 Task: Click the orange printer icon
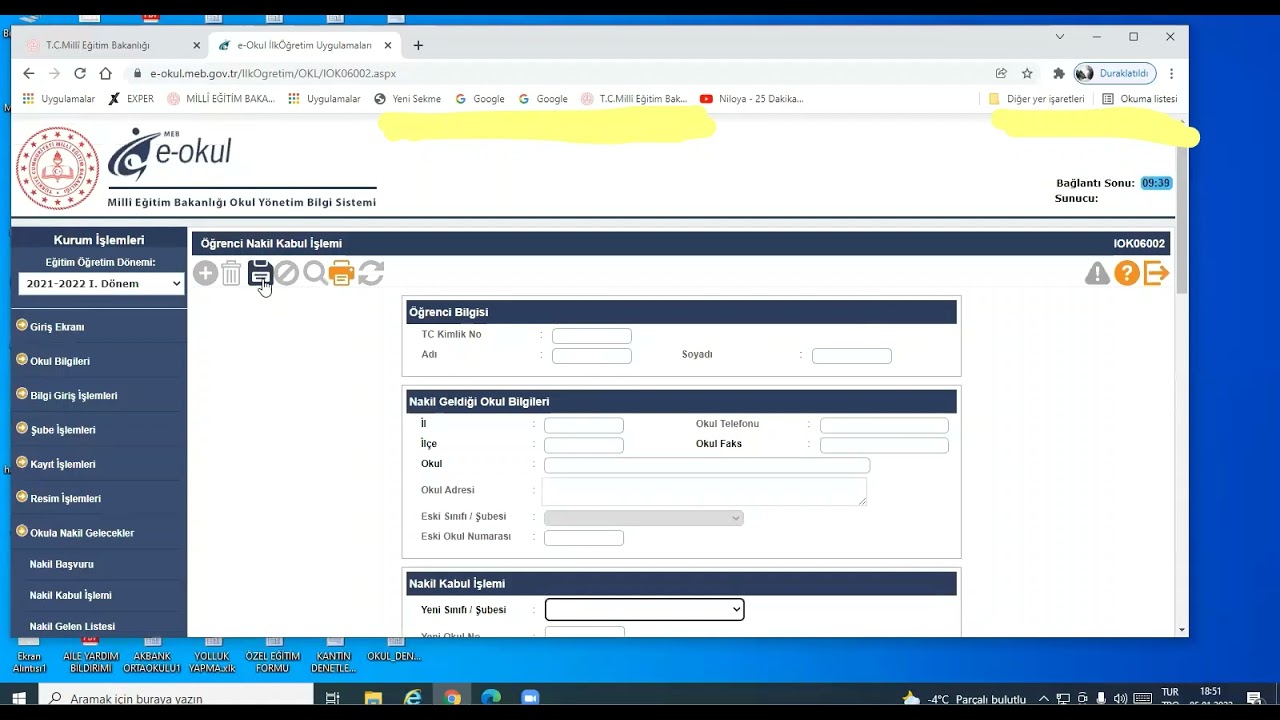[342, 273]
